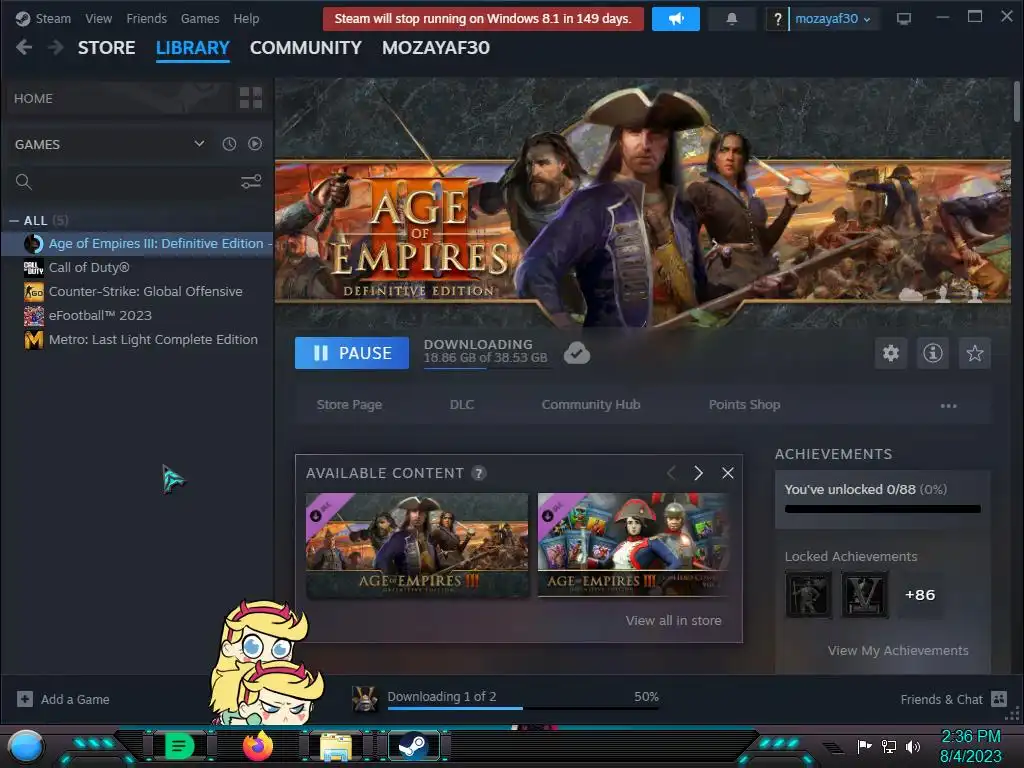Show the +86 remaining locked achievements
This screenshot has height=768, width=1024.
920,595
